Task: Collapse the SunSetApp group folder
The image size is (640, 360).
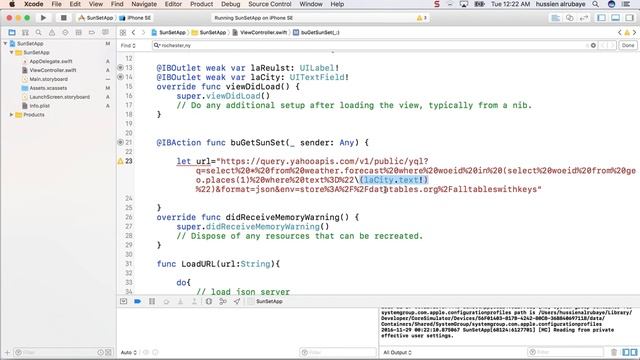Action: point(11,52)
